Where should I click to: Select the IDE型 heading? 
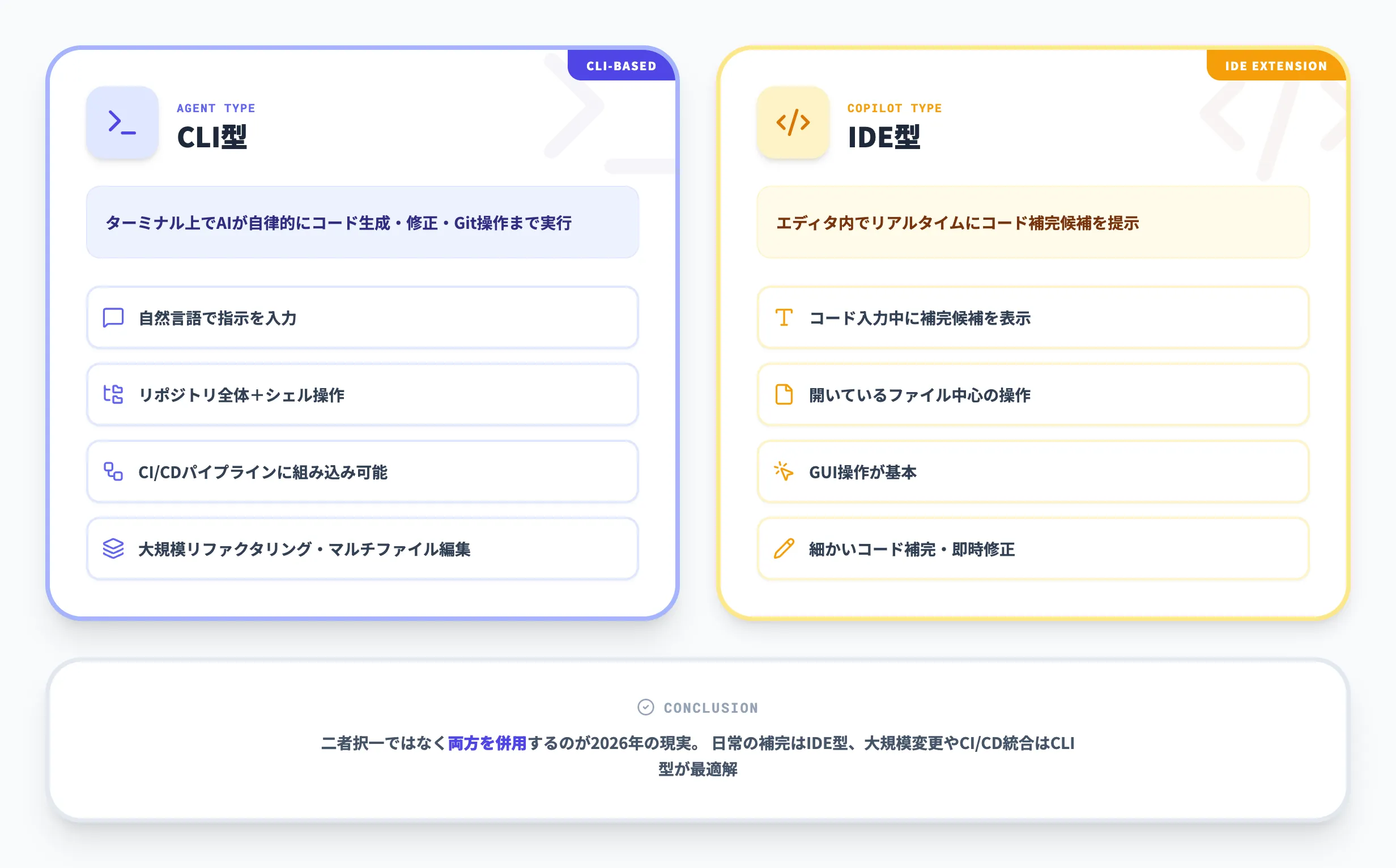pyautogui.click(x=884, y=138)
